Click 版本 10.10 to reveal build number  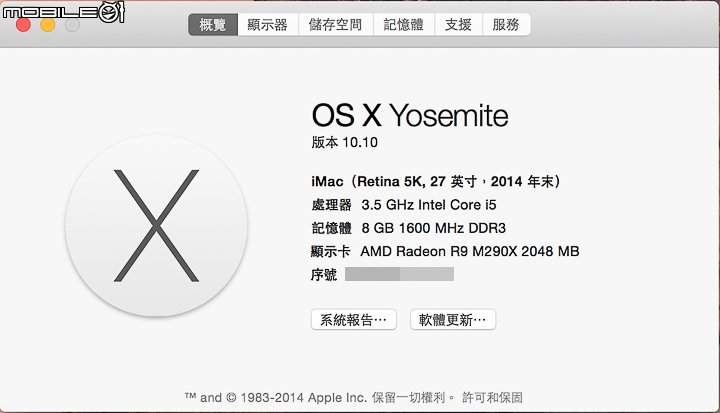(x=344, y=142)
